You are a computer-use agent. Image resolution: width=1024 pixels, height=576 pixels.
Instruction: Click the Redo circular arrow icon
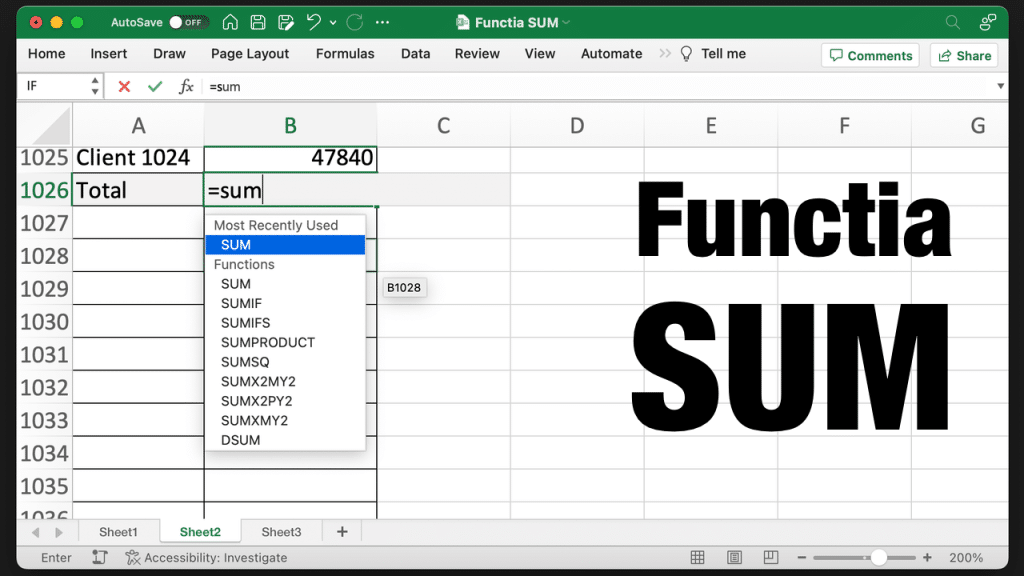point(355,22)
